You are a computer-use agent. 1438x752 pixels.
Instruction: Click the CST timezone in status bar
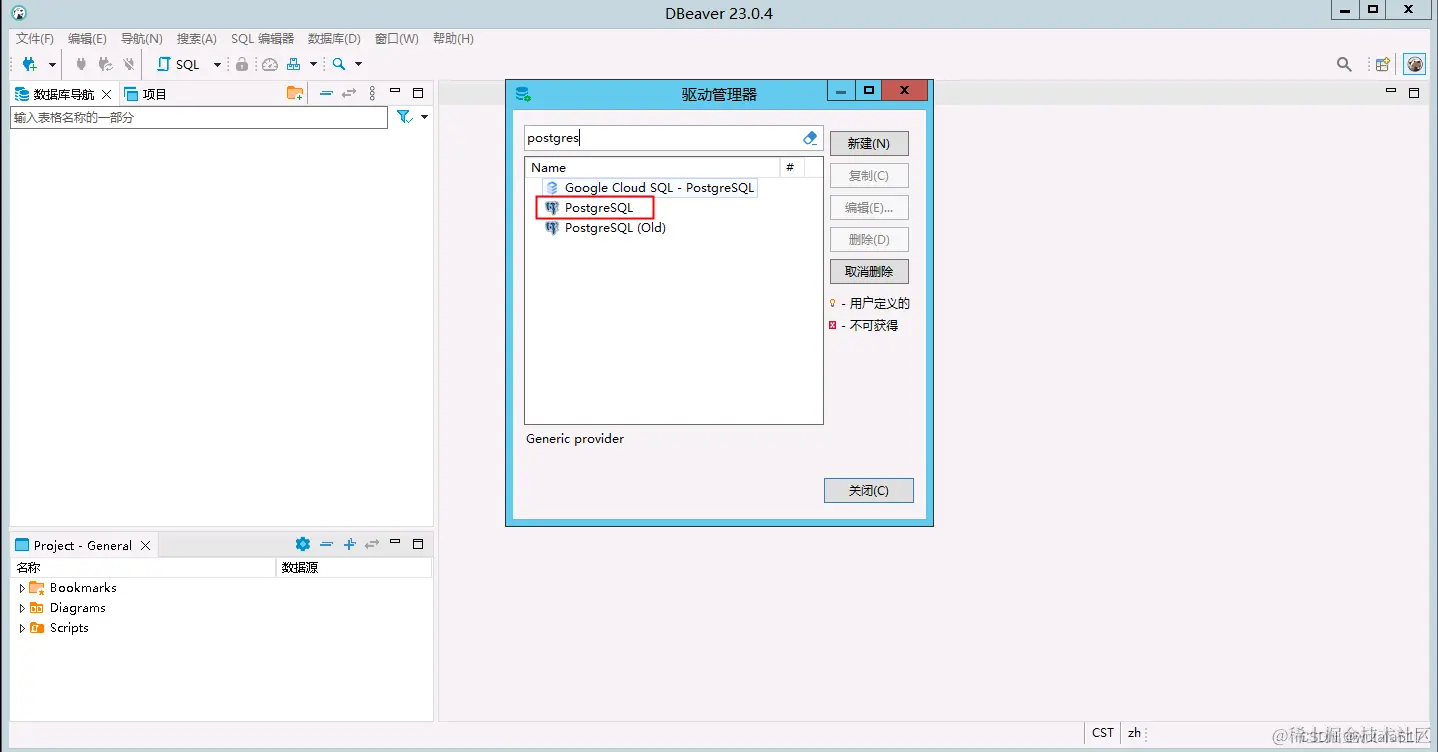(x=1103, y=732)
